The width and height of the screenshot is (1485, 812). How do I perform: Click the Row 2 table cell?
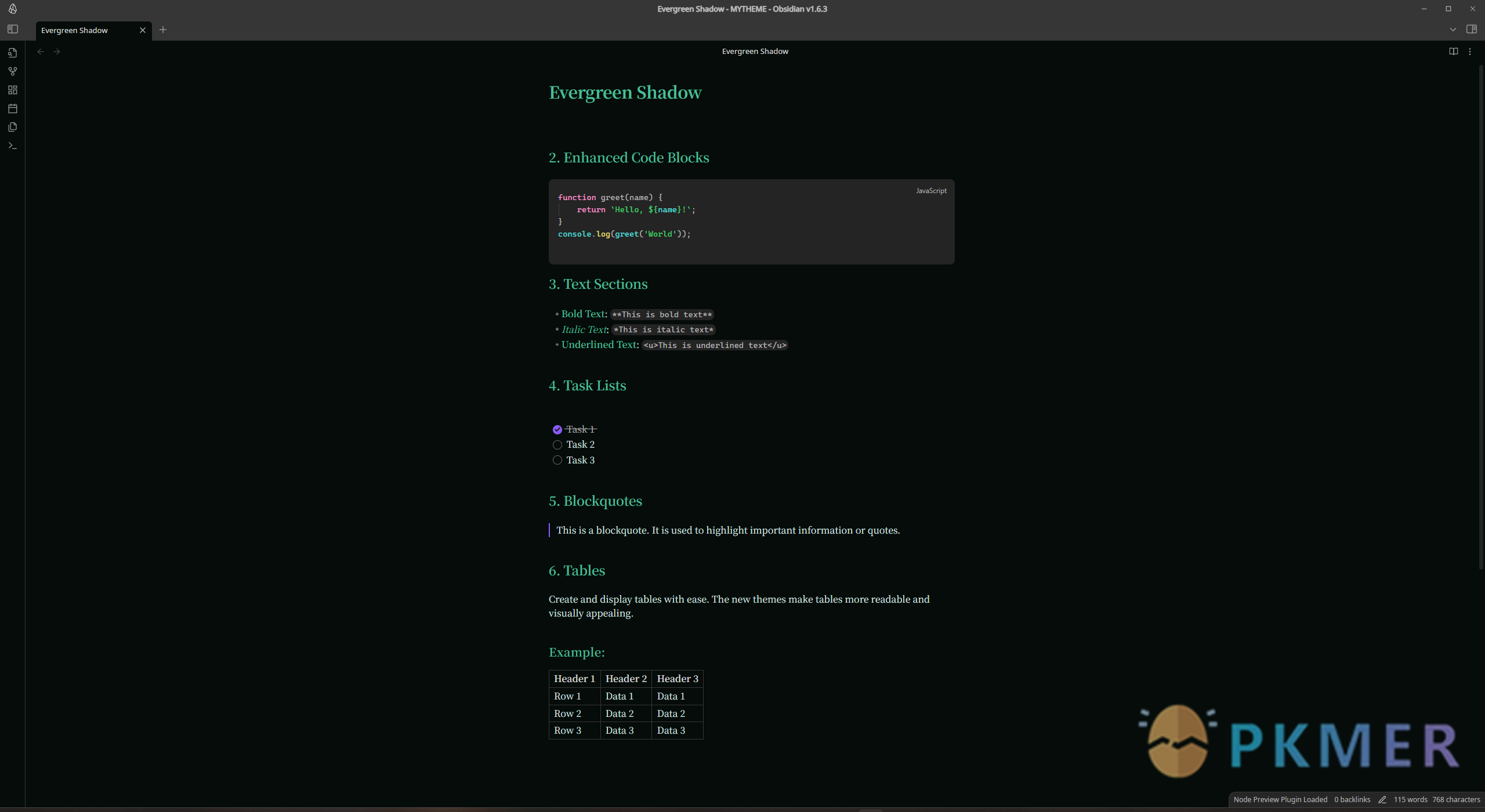tap(574, 713)
